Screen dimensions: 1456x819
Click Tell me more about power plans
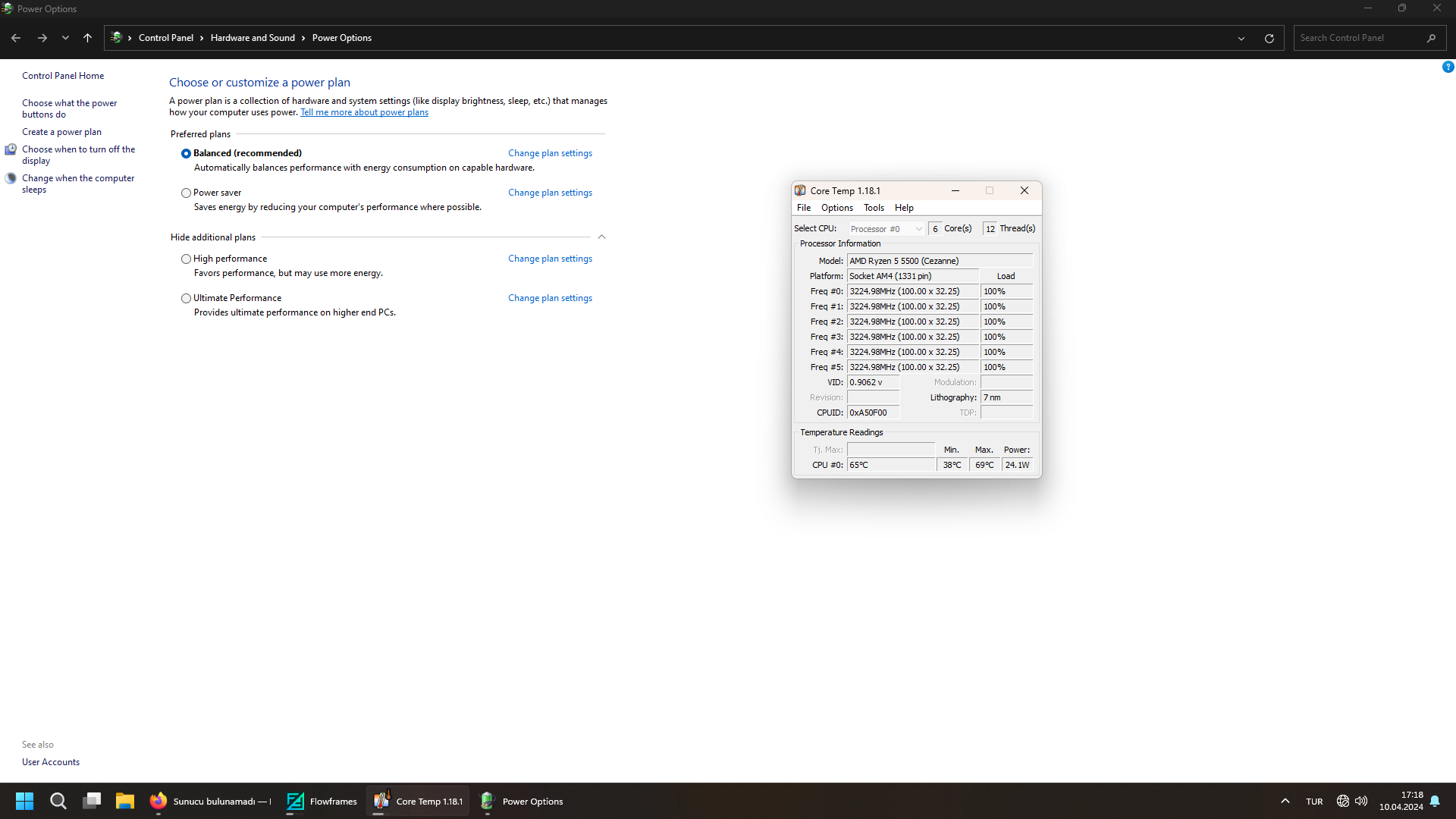(364, 112)
